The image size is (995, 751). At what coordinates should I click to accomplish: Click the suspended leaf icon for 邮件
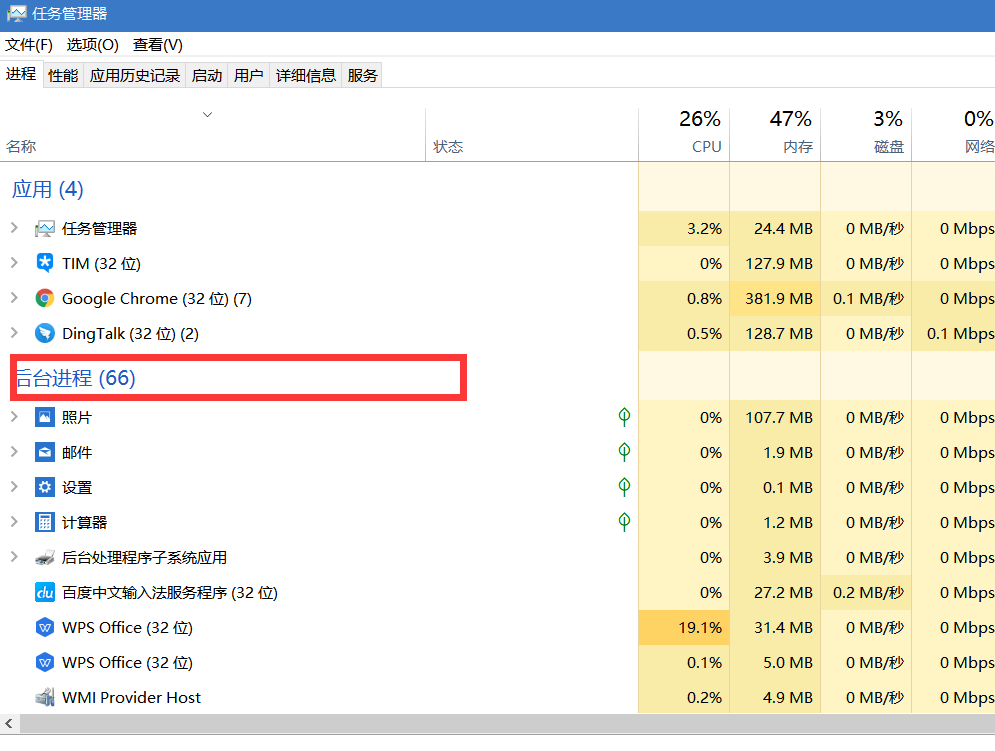(624, 452)
